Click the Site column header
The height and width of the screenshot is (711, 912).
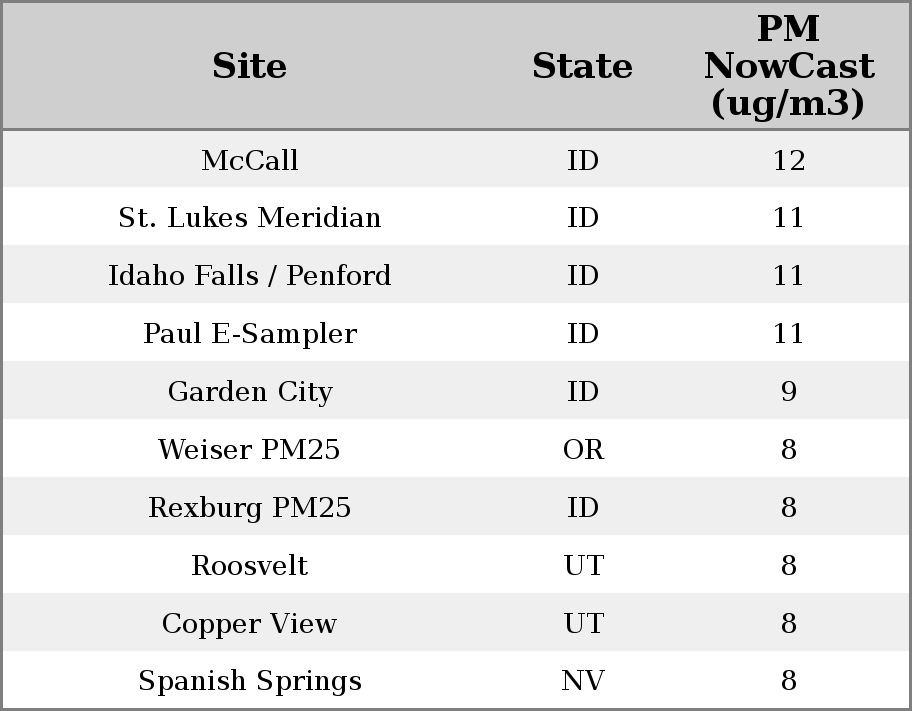(x=250, y=67)
